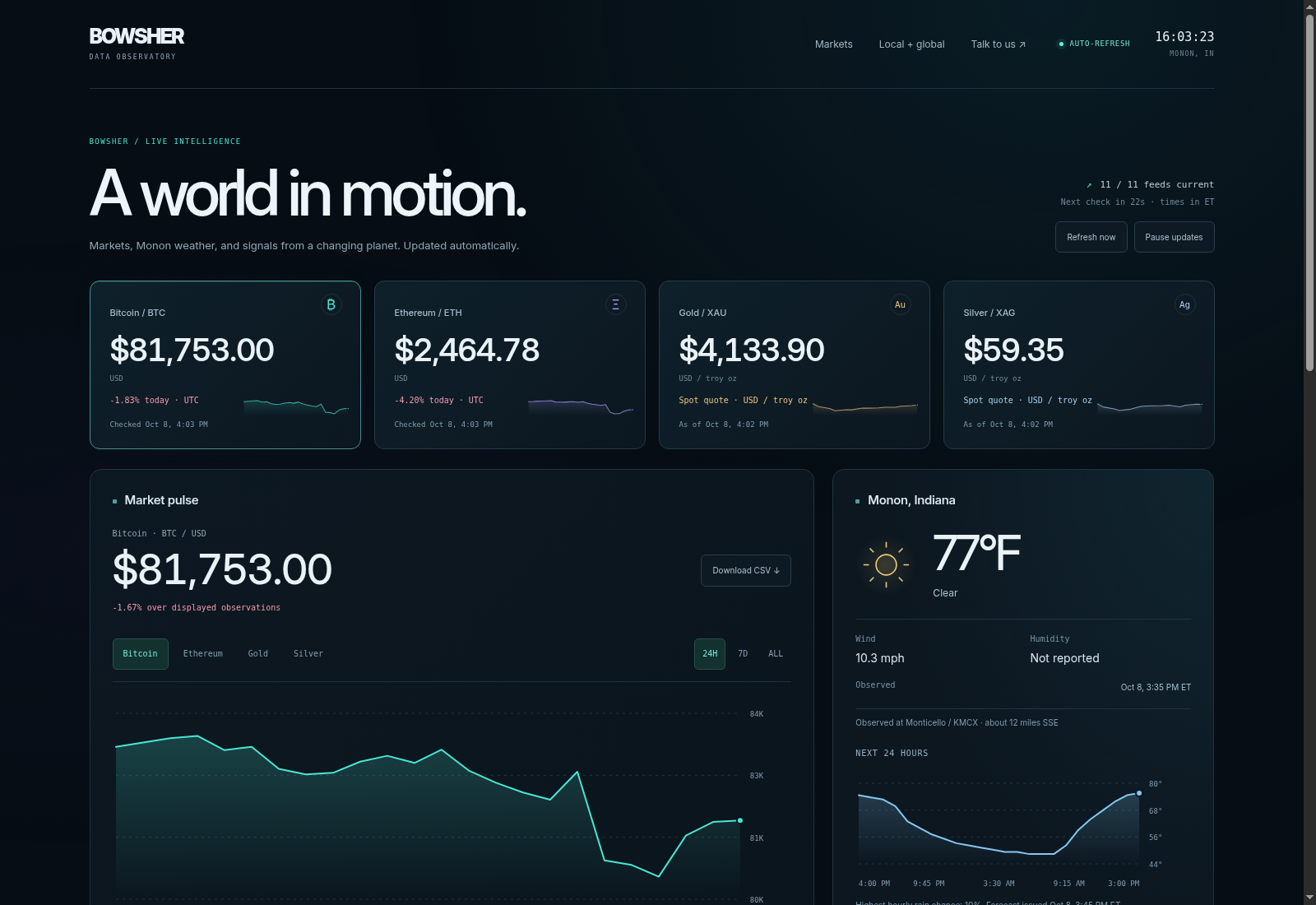Screen dimensions: 1316x905
Task: Click 'Oct 8, 3:35 PM ET' observed time
Action: (x=1156, y=687)
